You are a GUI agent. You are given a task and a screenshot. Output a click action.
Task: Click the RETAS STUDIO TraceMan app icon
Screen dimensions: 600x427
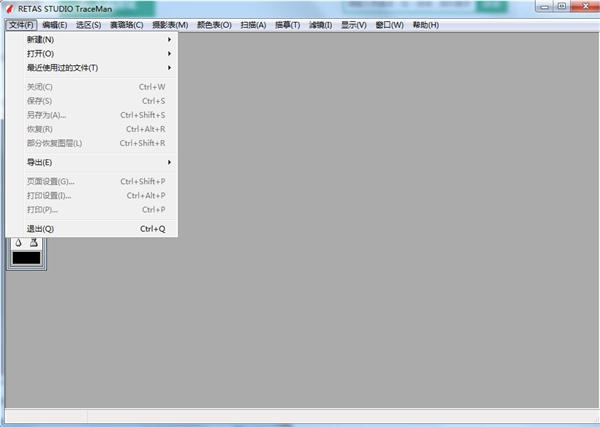click(x=9, y=7)
